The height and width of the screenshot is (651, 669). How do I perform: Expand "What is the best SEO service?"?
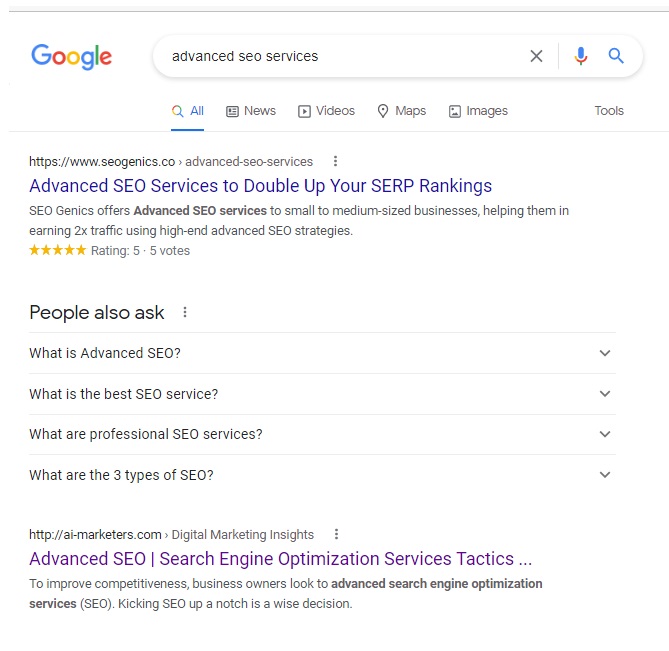point(604,394)
